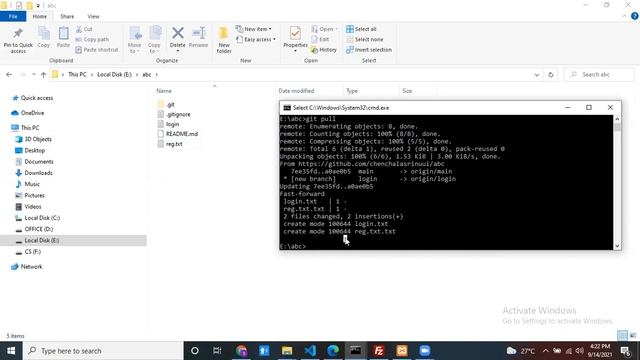The image size is (640, 360).
Task: Go back with the Back arrow
Action: click(9, 75)
